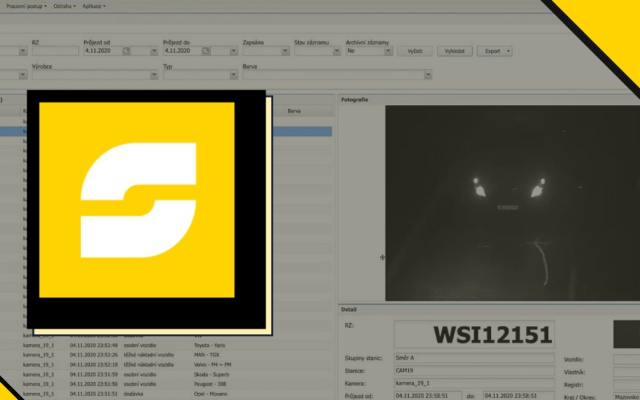
Task: Click the Export button
Action: coord(492,51)
